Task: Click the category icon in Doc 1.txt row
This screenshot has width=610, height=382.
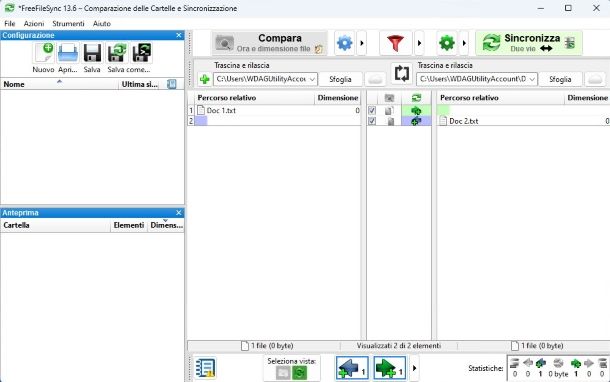Action: coord(389,111)
